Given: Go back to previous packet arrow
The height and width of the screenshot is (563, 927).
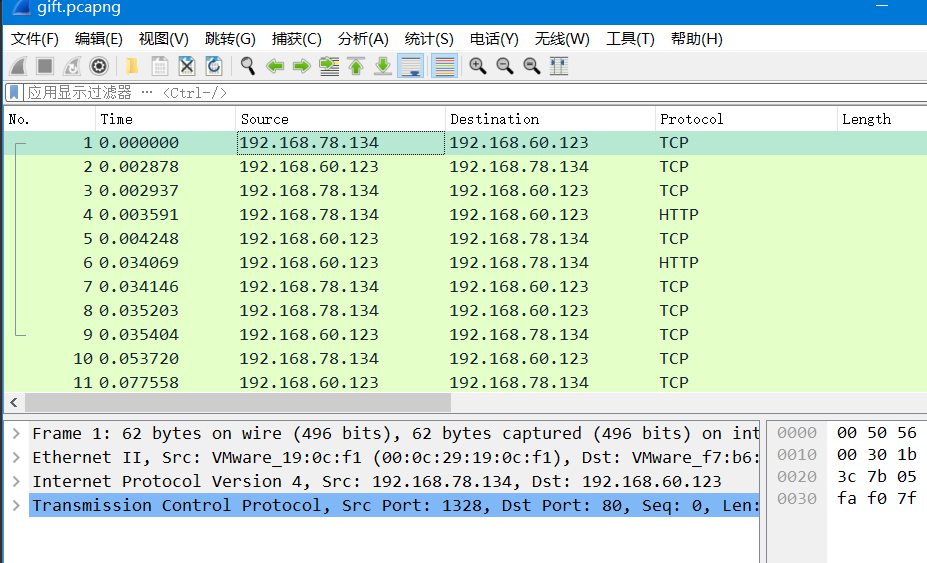Looking at the screenshot, I should [x=275, y=66].
